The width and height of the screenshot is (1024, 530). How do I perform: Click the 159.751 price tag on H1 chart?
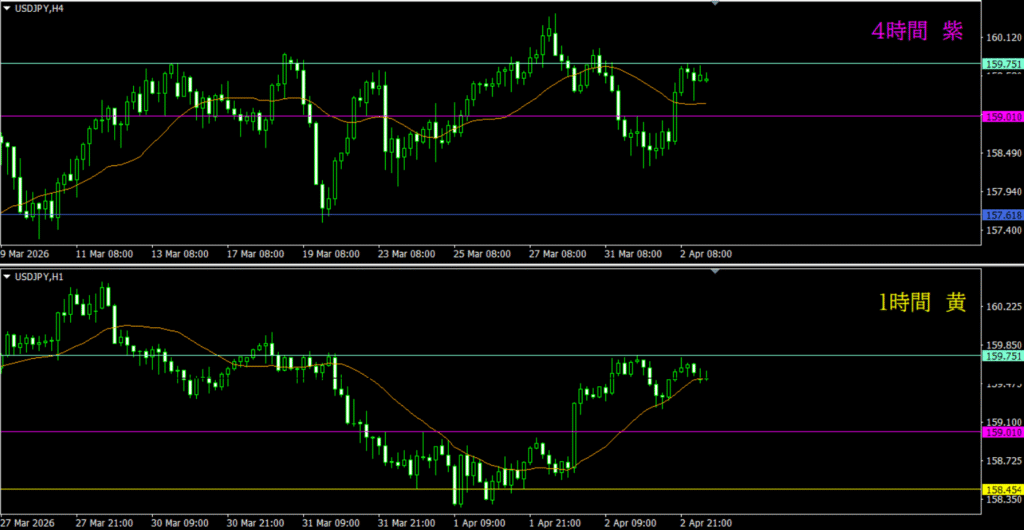1003,356
